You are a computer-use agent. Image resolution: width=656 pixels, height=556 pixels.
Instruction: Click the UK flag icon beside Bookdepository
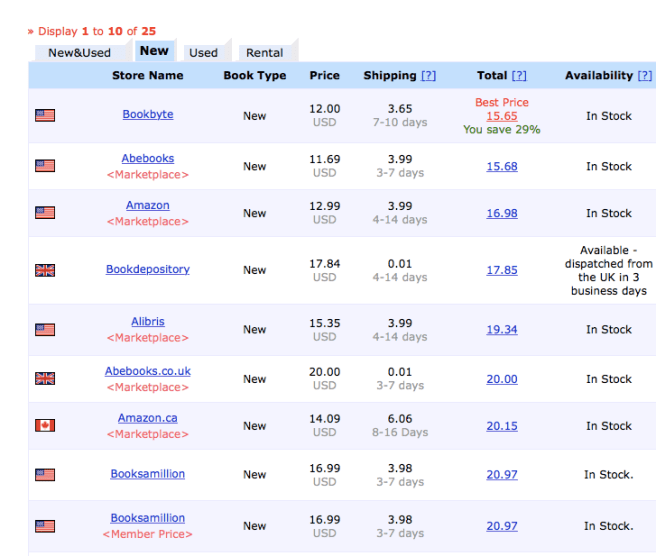(45, 270)
